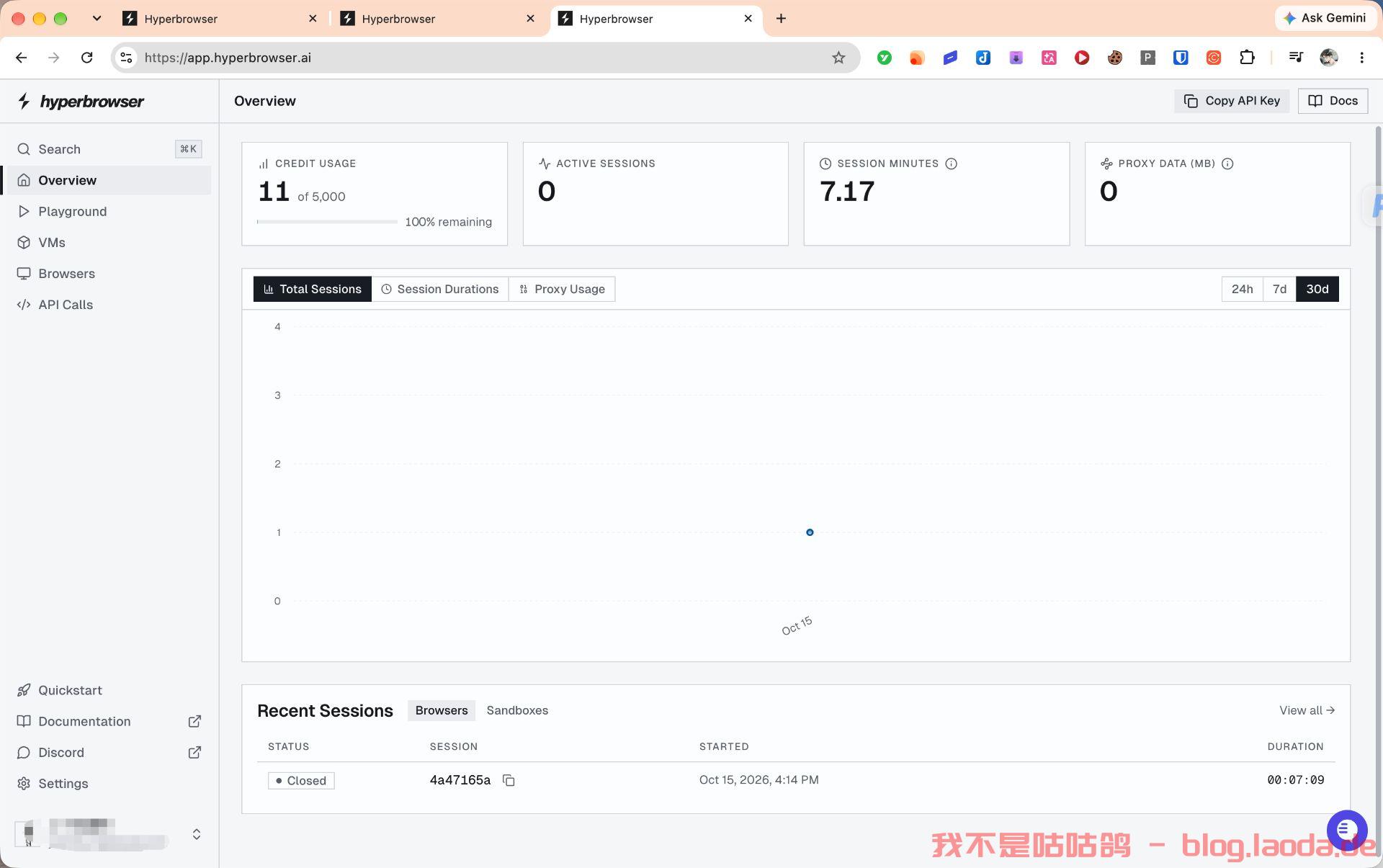
Task: View site information icon in address bar
Action: [126, 58]
